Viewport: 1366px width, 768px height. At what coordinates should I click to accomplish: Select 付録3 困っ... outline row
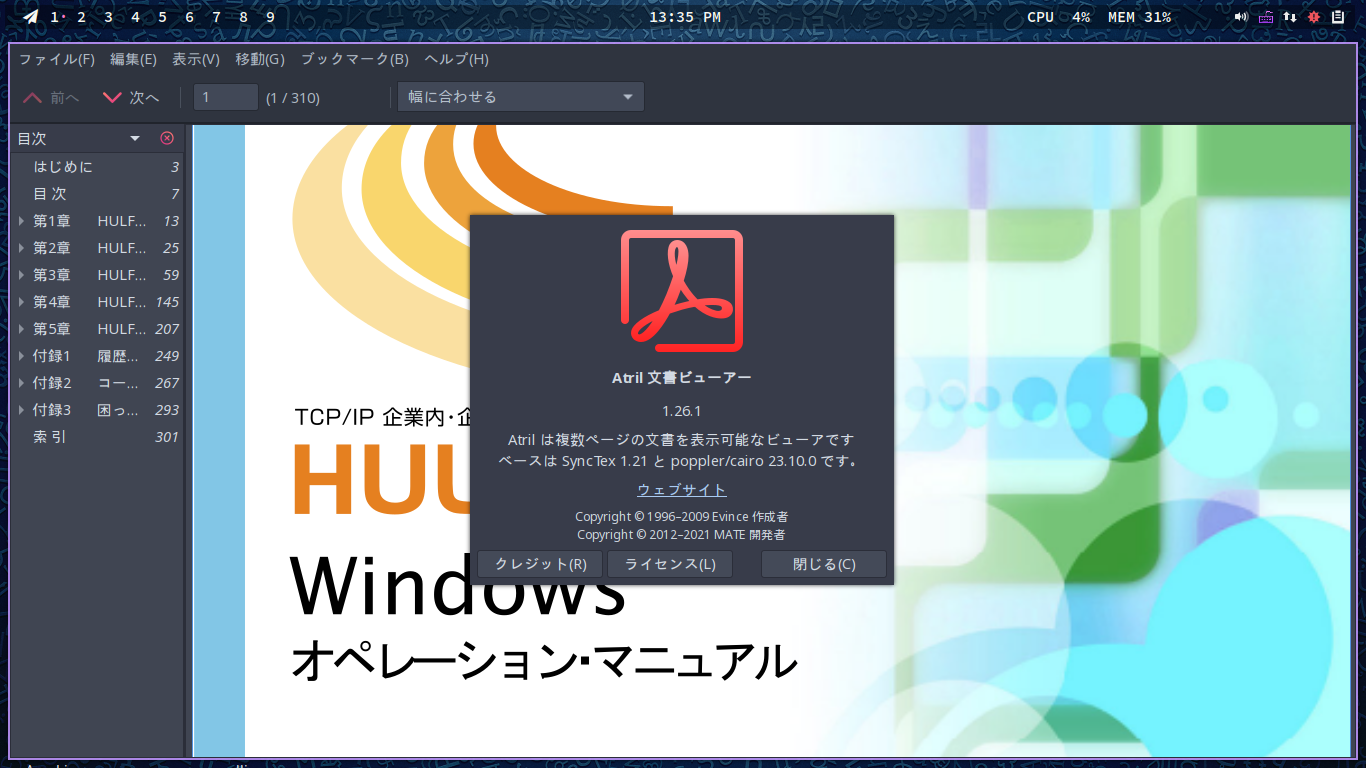tap(98, 410)
